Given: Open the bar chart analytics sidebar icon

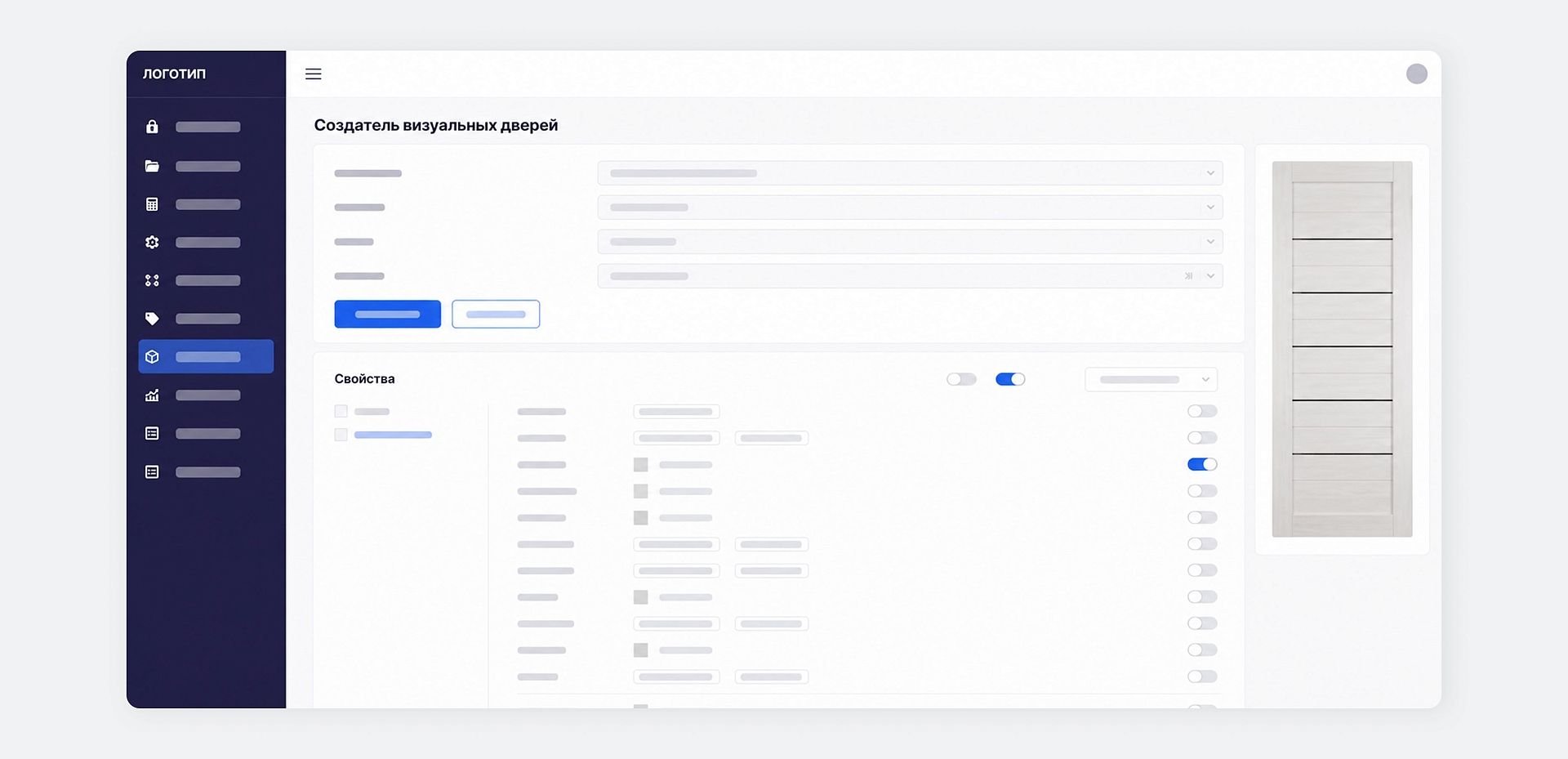Looking at the screenshot, I should coord(152,395).
